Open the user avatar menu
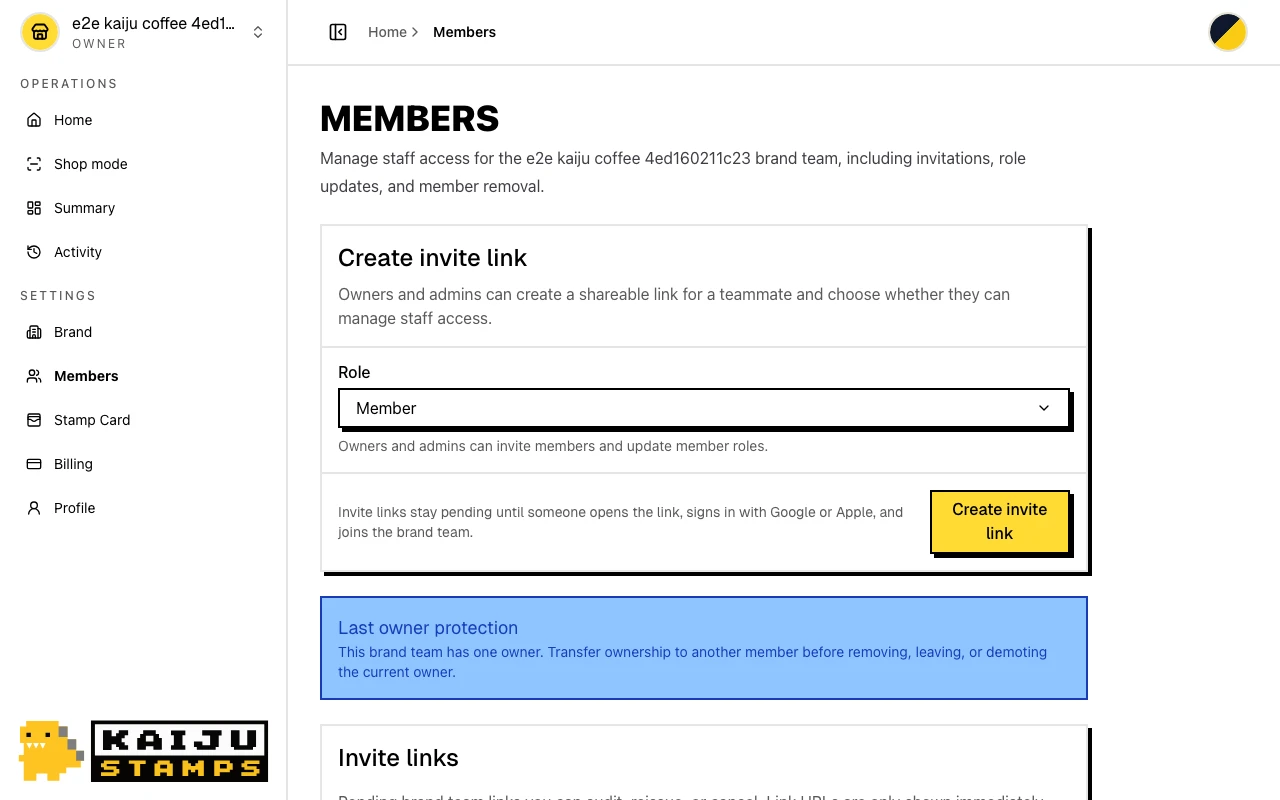 1228,32
